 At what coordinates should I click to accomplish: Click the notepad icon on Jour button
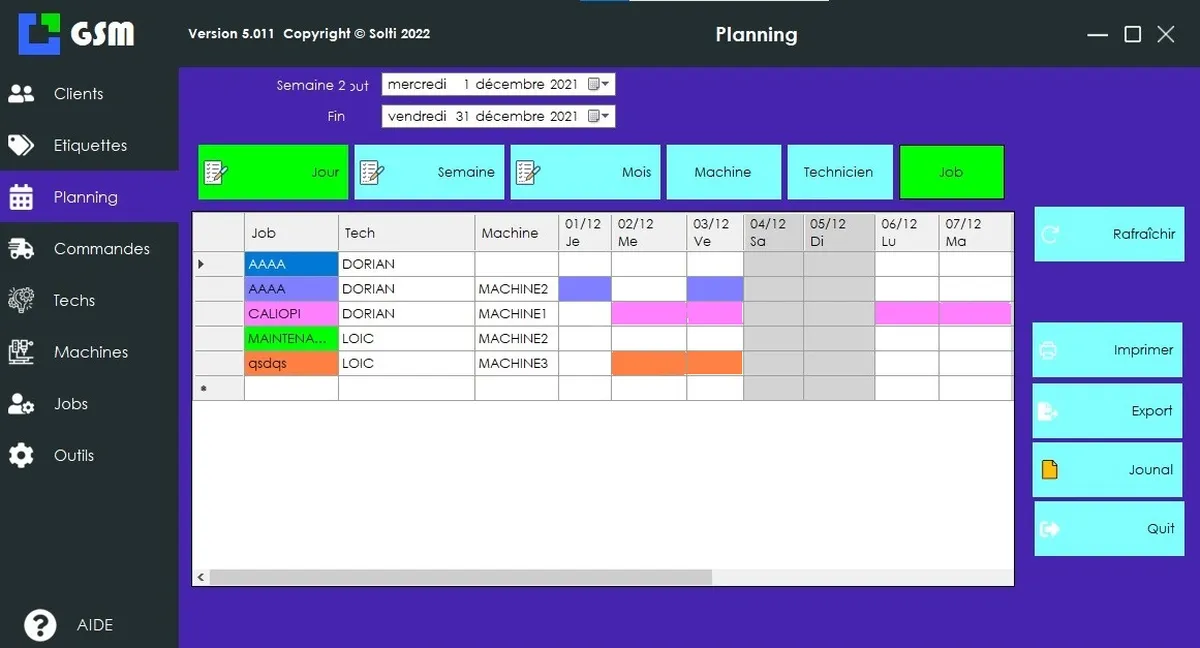[x=216, y=172]
